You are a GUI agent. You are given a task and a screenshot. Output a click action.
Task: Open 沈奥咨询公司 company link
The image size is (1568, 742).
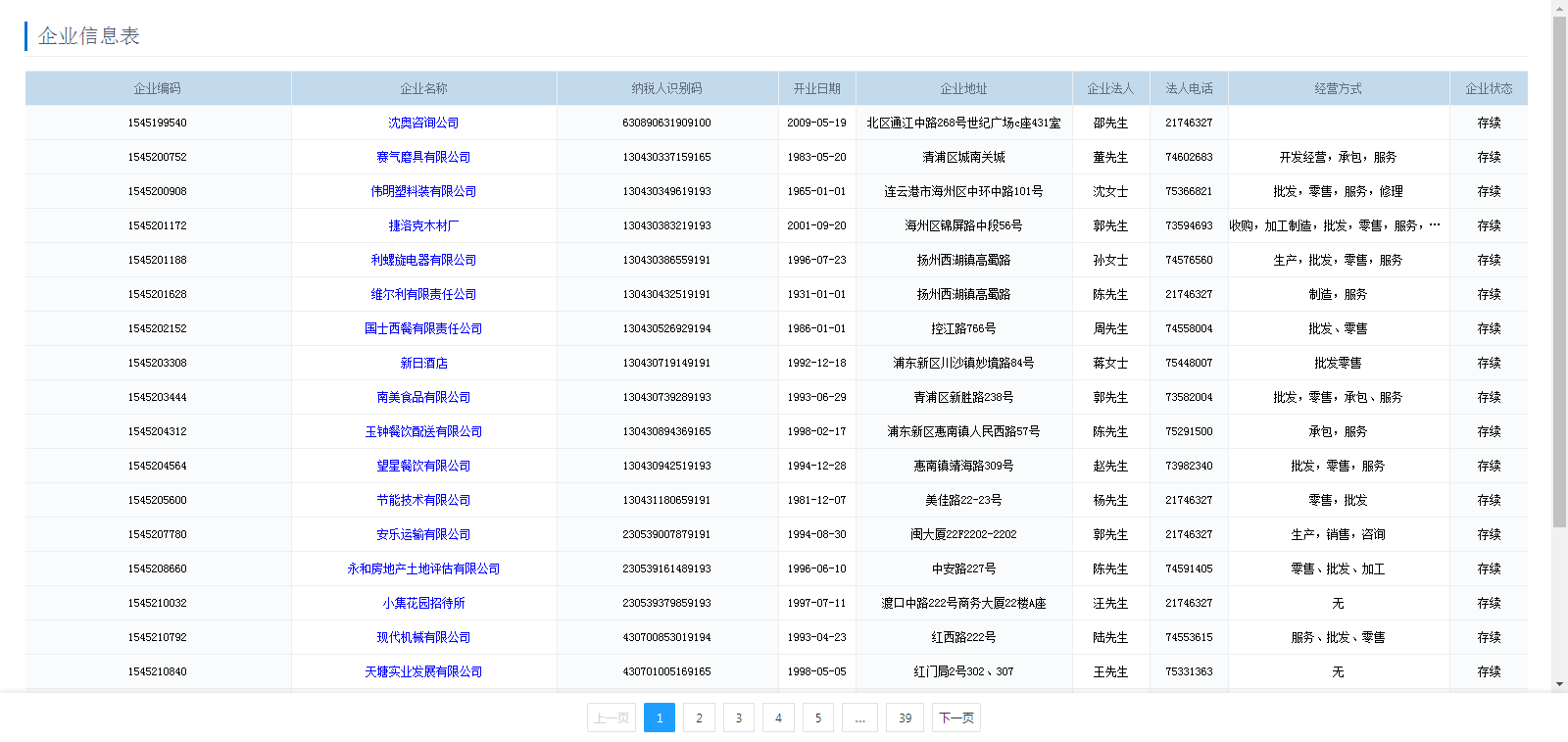[423, 123]
